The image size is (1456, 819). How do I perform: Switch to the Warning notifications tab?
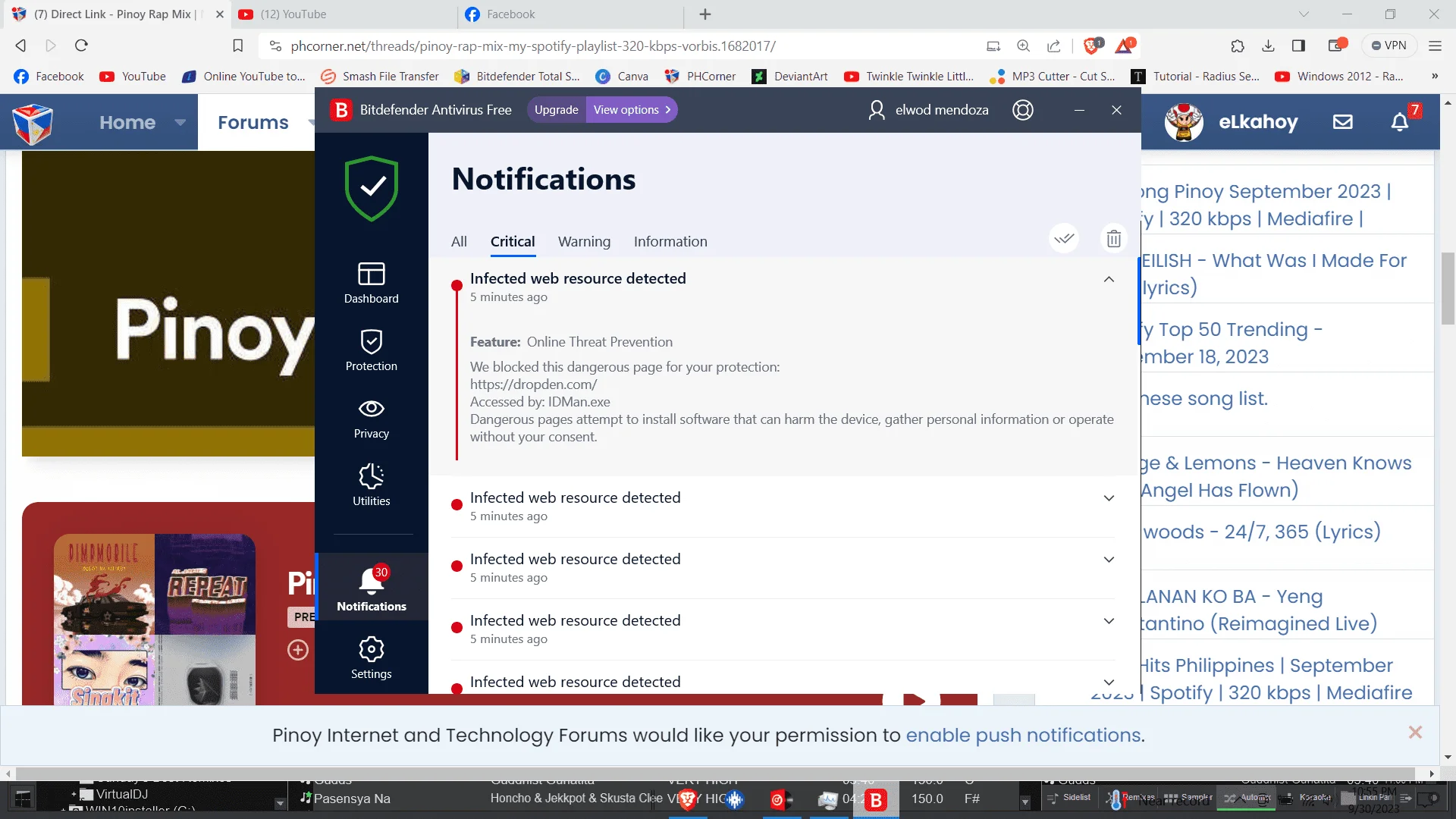[584, 241]
